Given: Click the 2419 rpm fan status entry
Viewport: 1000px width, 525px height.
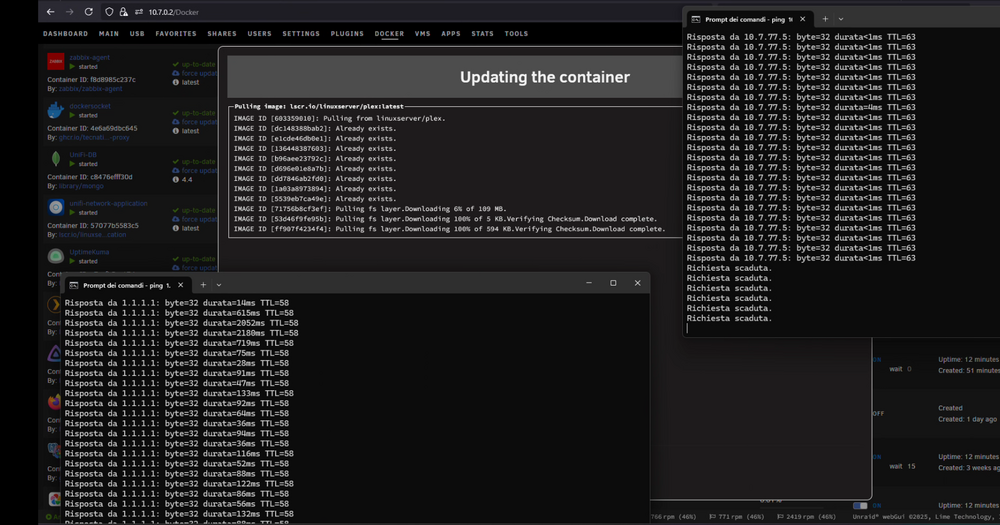Looking at the screenshot, I should click(806, 517).
